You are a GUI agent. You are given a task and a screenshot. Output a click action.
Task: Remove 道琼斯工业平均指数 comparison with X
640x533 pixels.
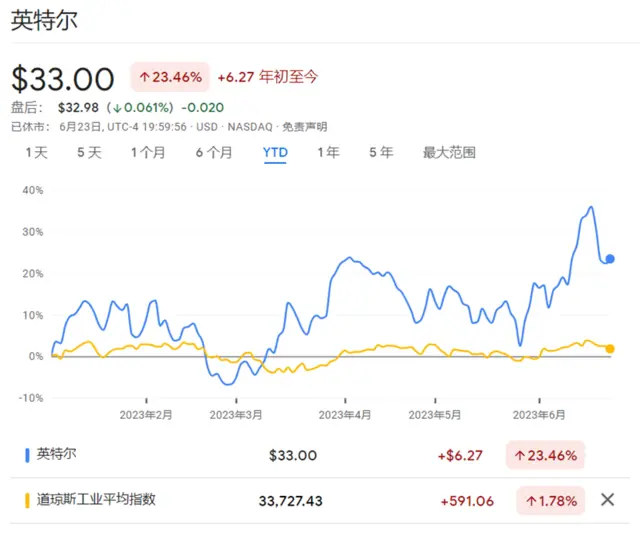tap(607, 500)
